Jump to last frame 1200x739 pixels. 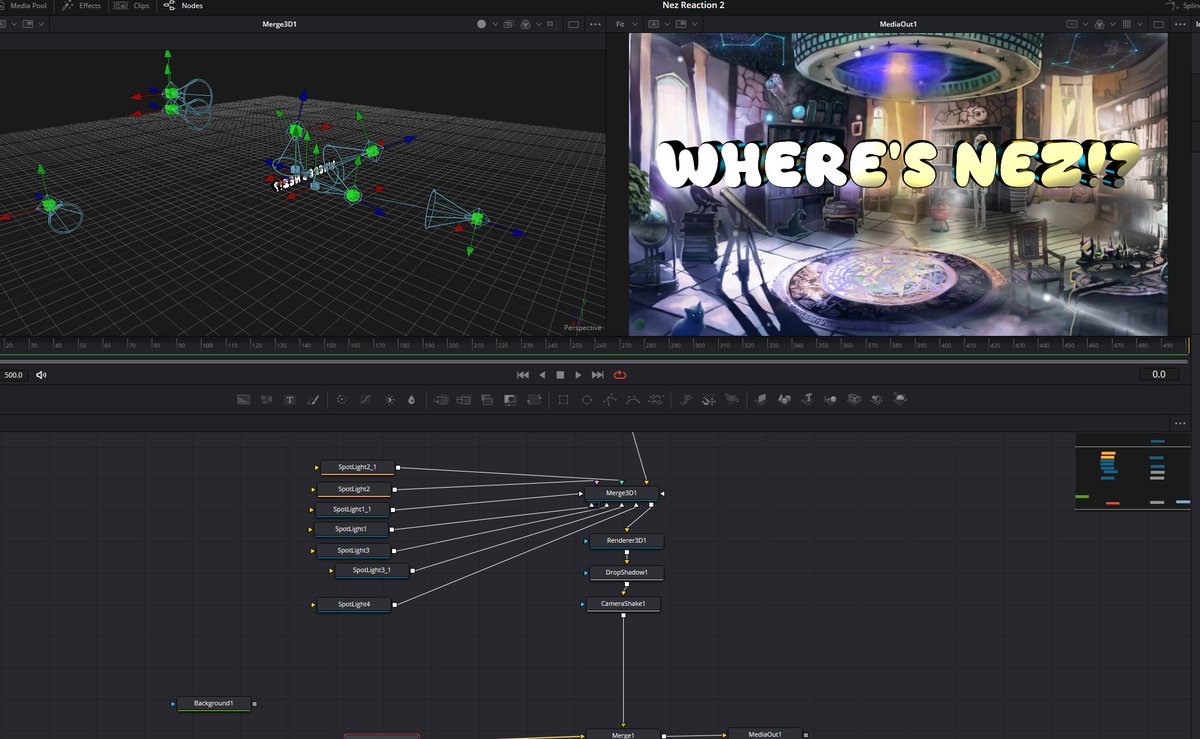(598, 375)
